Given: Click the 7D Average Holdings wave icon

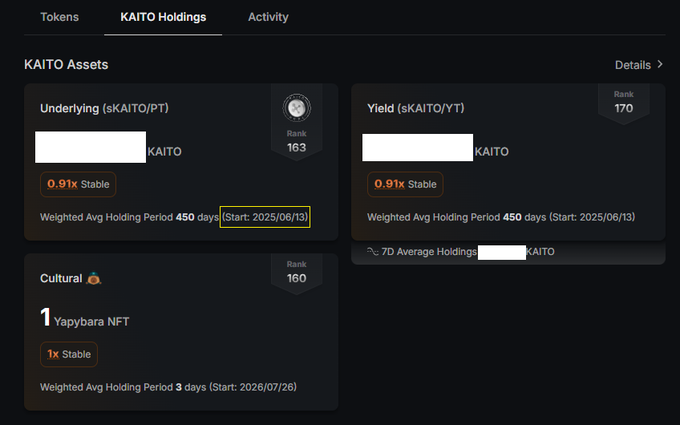Looking at the screenshot, I should 373,252.
